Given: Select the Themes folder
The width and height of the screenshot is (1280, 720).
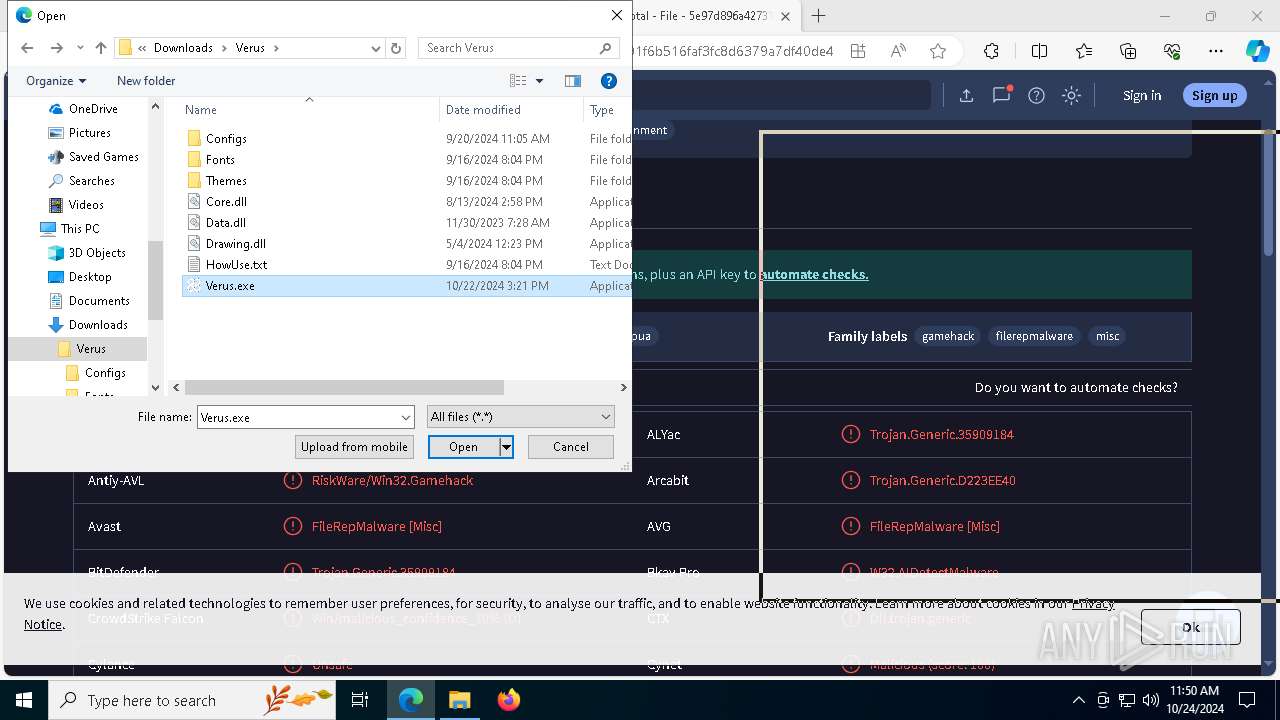Looking at the screenshot, I should 226,181.
